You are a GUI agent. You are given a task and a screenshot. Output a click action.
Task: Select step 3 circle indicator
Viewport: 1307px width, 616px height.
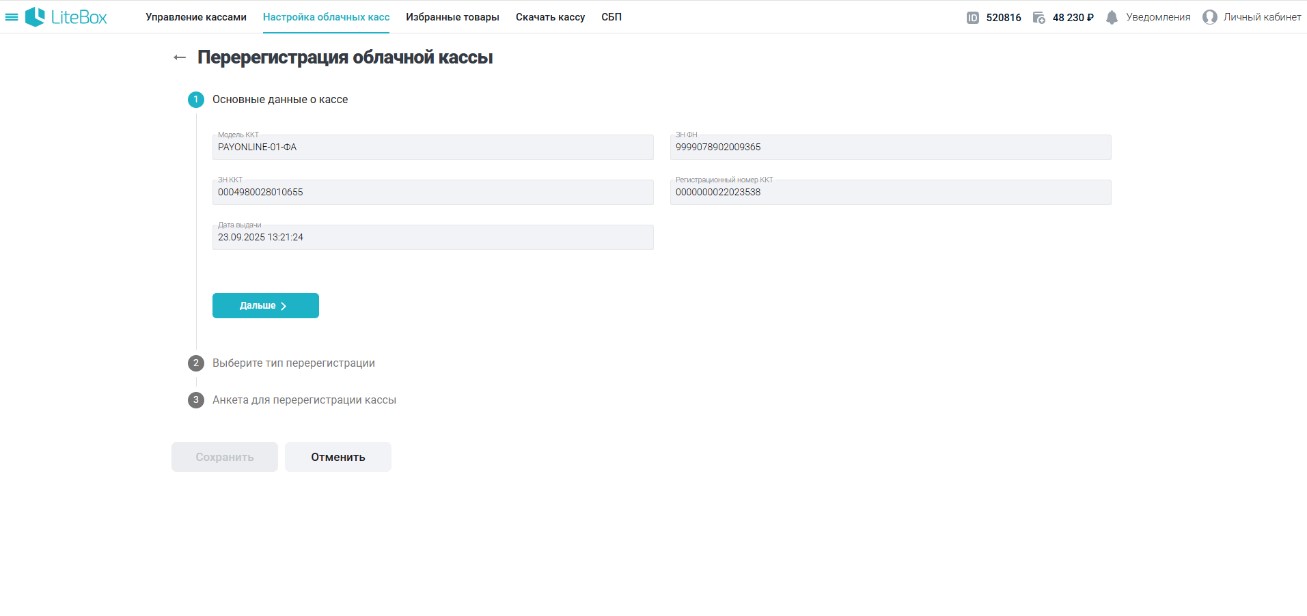(196, 400)
